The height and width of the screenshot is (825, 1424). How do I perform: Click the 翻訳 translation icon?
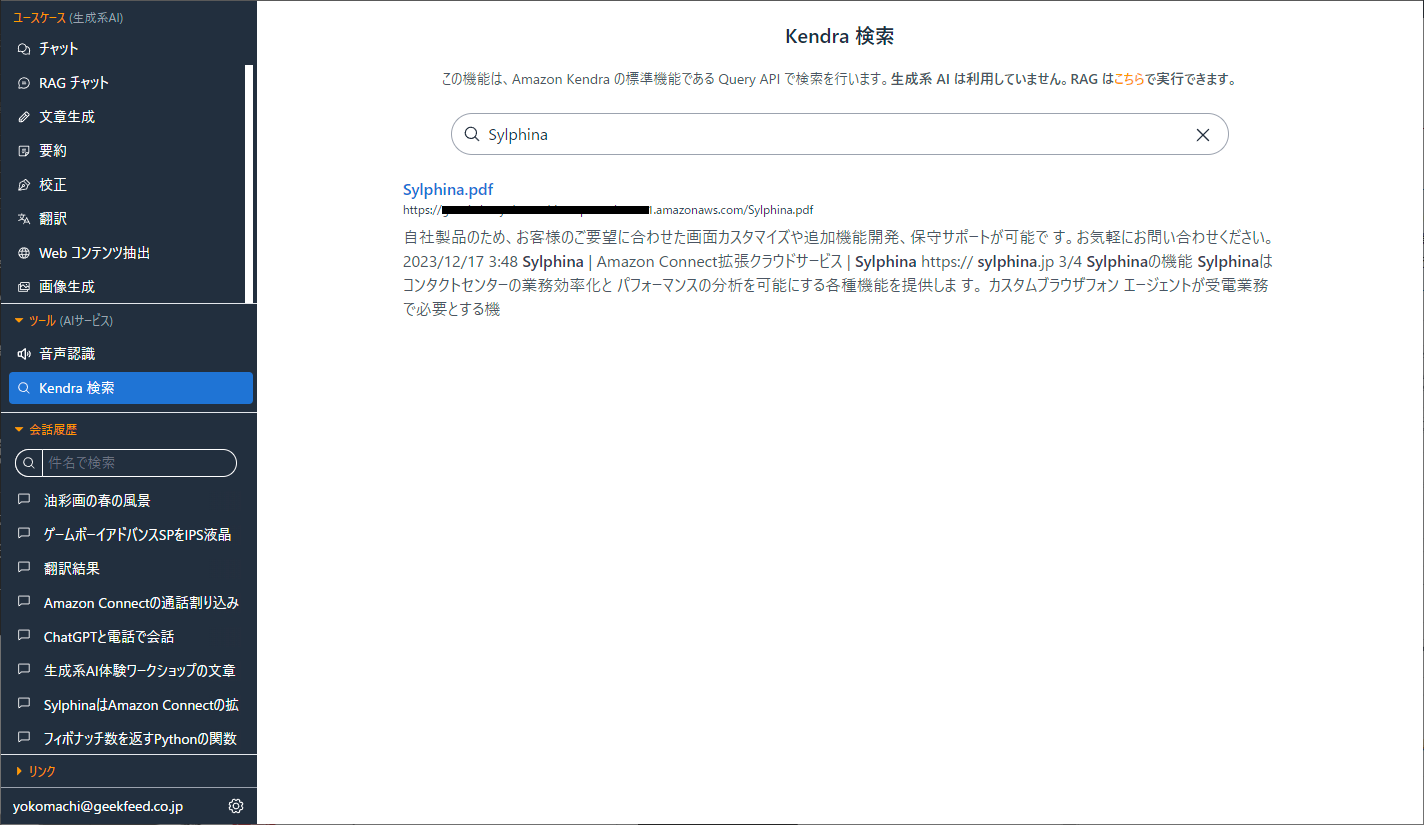click(25, 219)
